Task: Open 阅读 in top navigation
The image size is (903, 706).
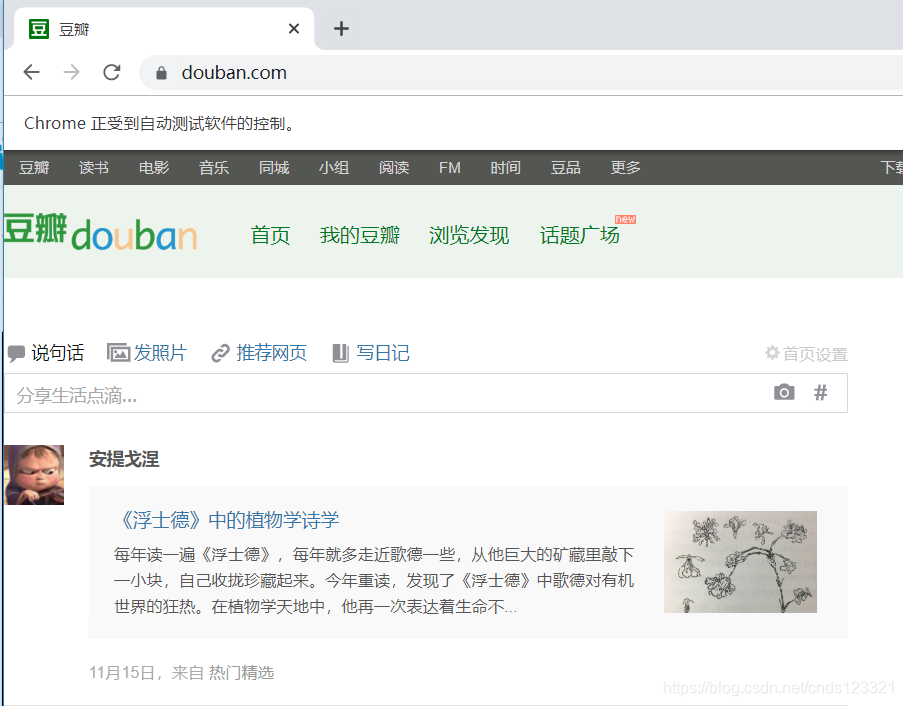Action: pyautogui.click(x=394, y=168)
